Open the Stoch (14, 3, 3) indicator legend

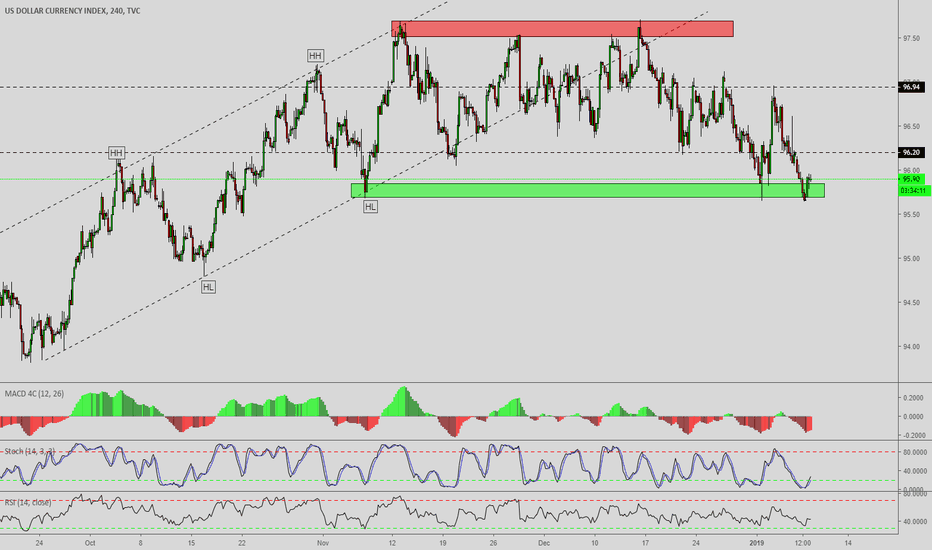(30, 451)
